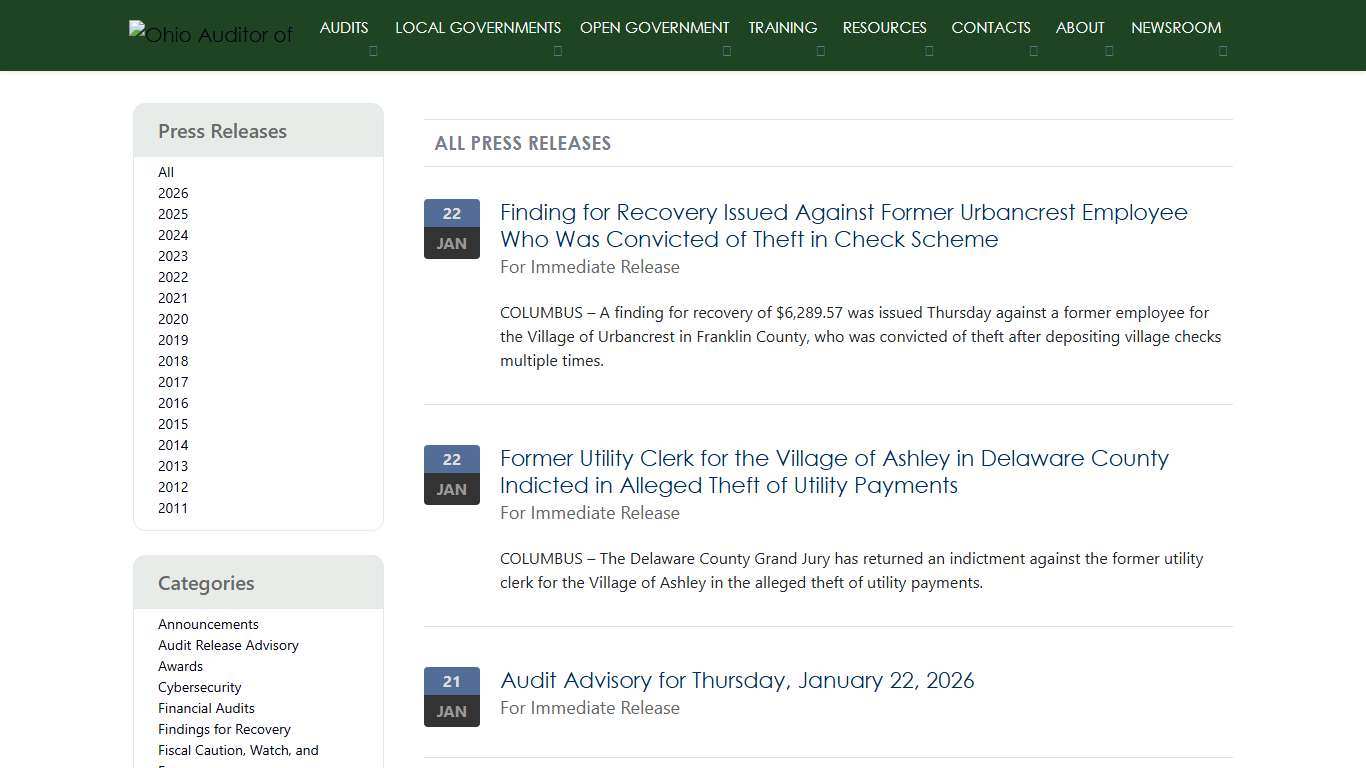Filter press releases by year 2026
The height and width of the screenshot is (768, 1366).
point(172,193)
